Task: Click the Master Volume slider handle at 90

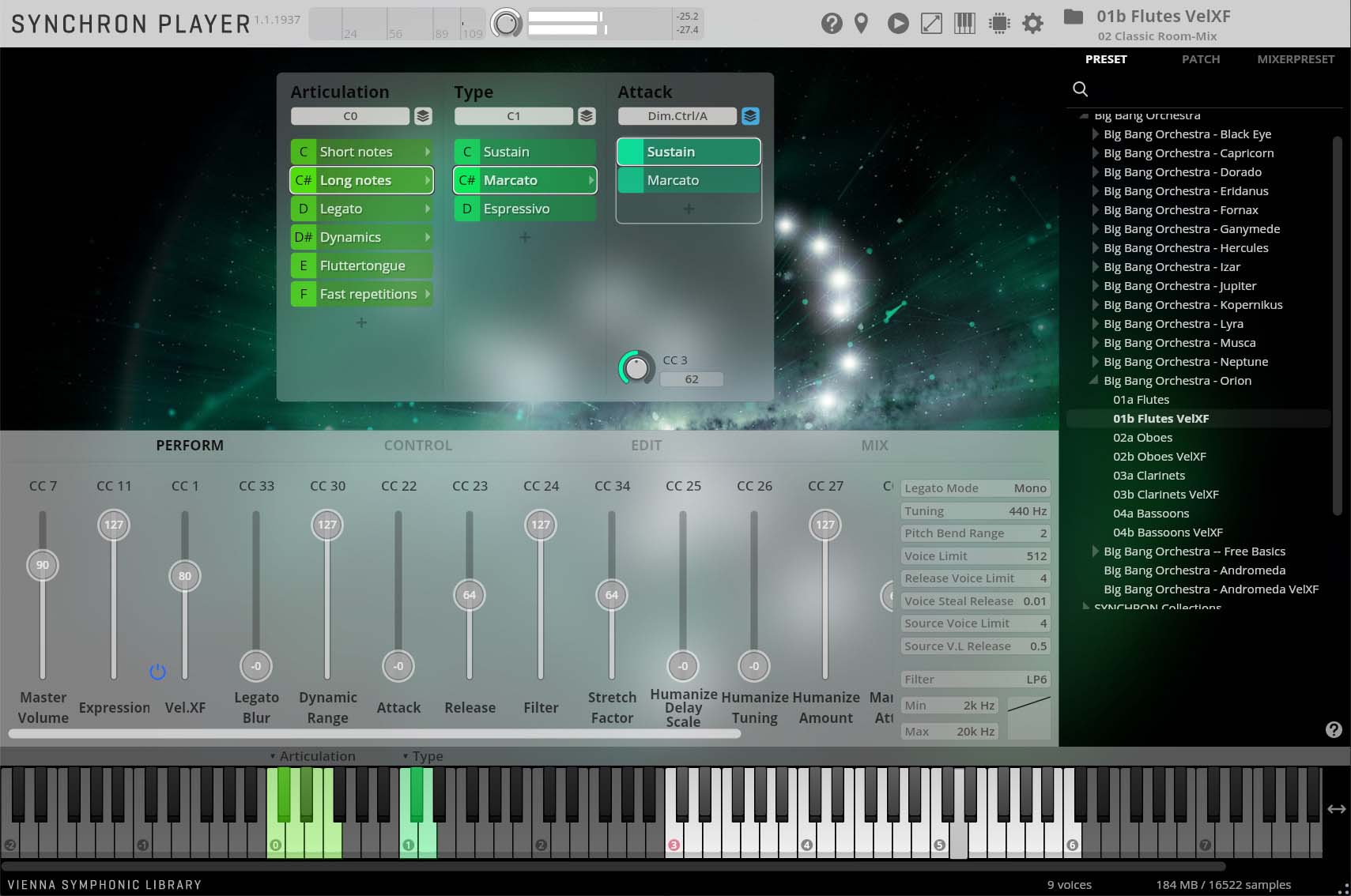Action: [43, 565]
